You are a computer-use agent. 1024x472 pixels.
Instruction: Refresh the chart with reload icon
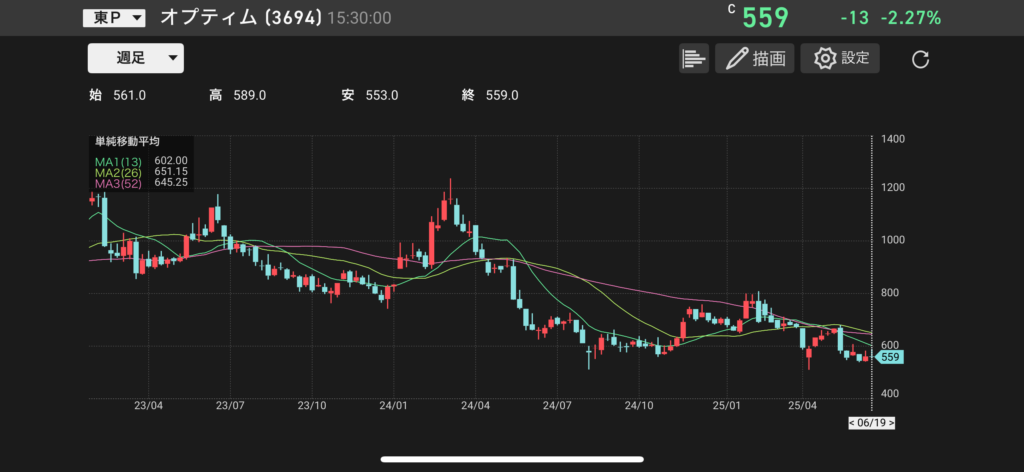tap(920, 59)
